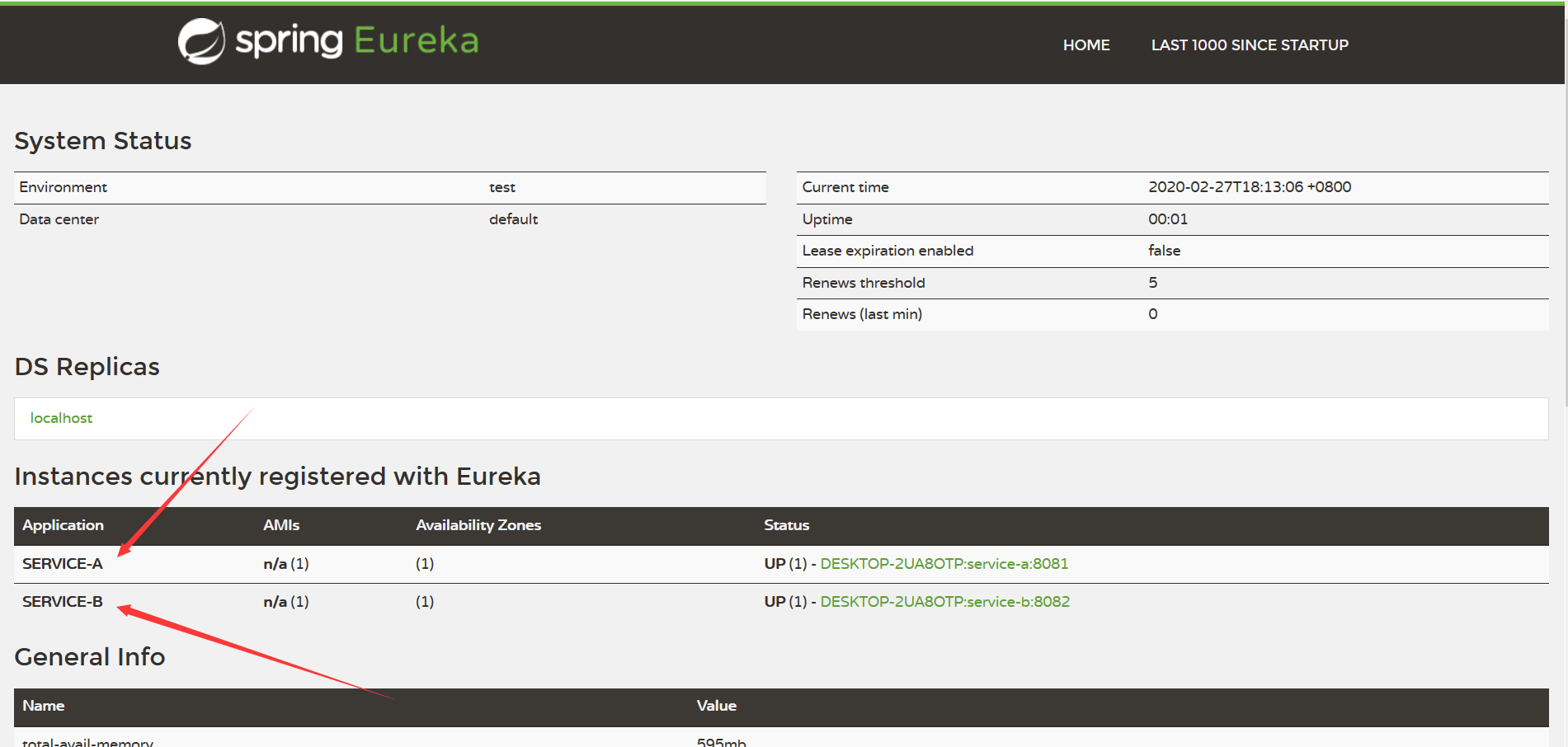1568x747 pixels.
Task: Select n/a (1) in SERVICE-B row
Action: pos(286,602)
